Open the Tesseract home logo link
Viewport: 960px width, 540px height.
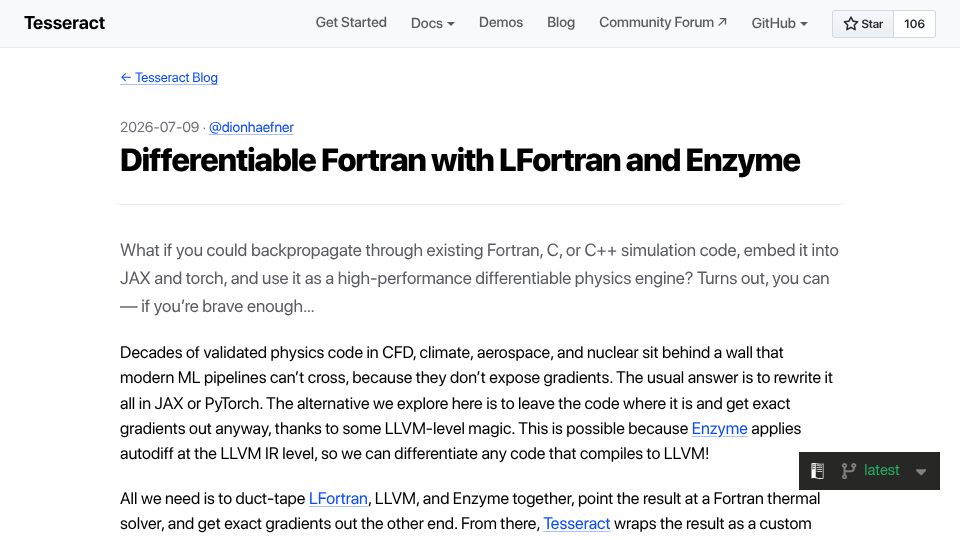[x=64, y=23]
